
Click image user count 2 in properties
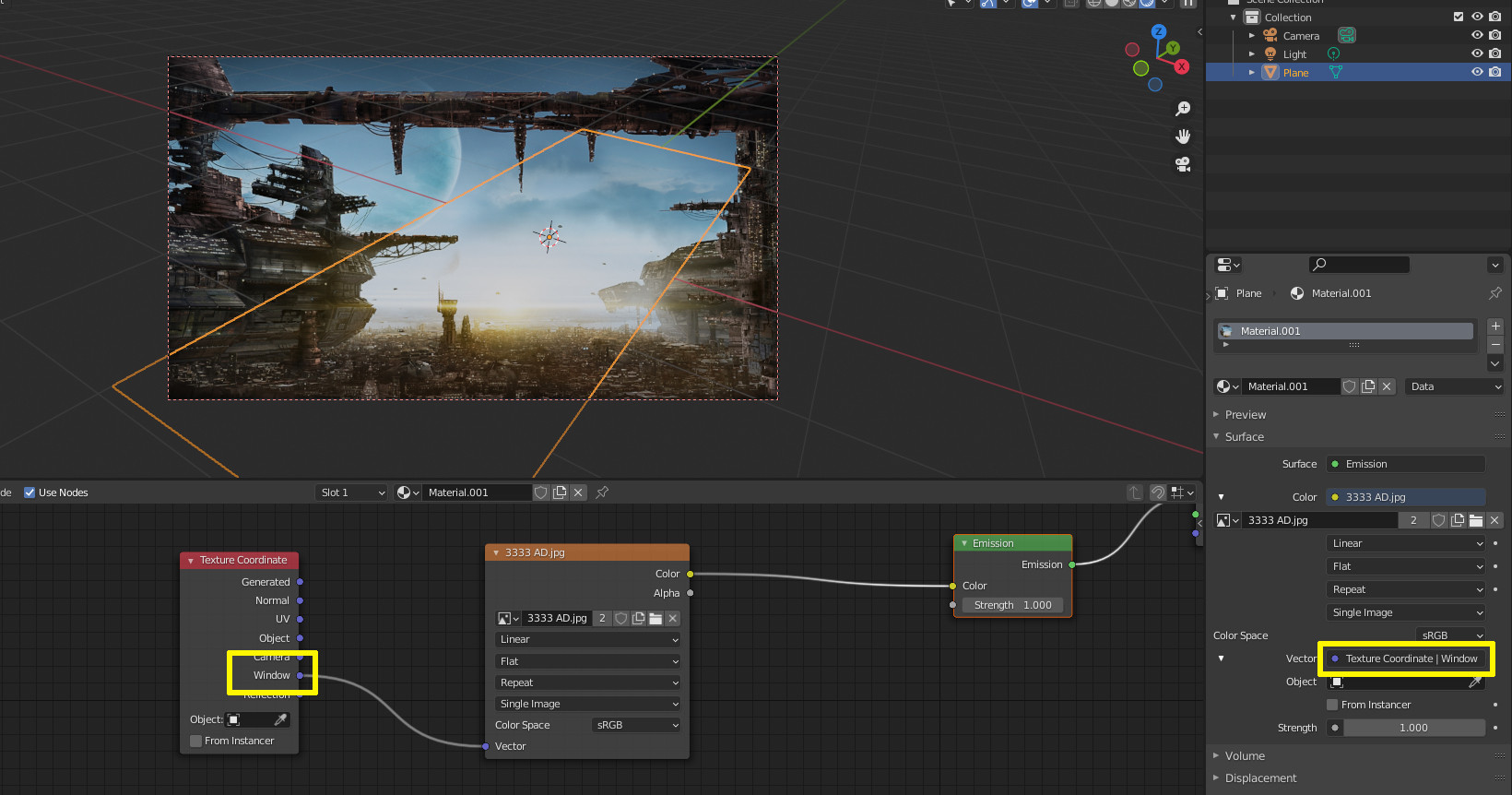[1413, 520]
